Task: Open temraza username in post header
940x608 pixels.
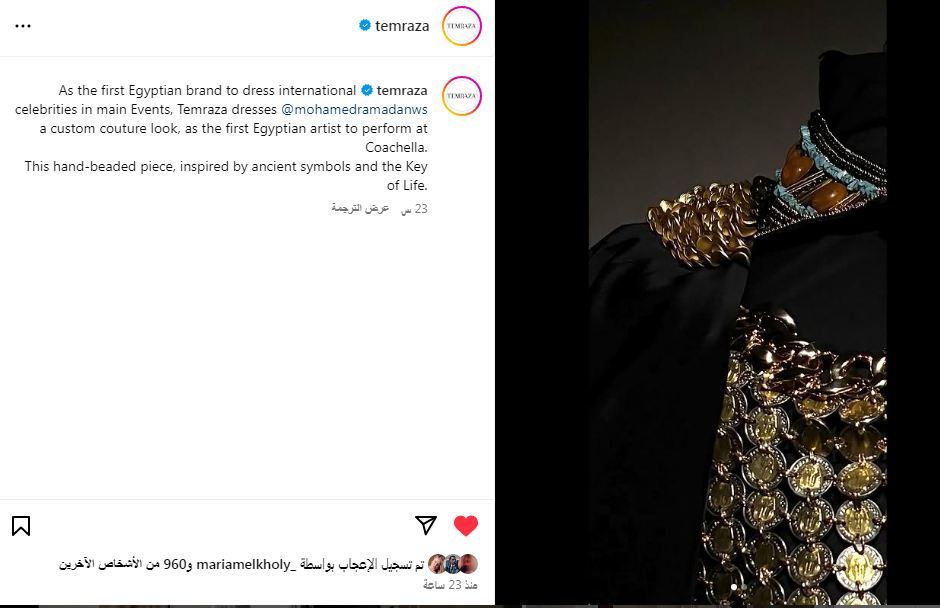Action: pyautogui.click(x=402, y=26)
